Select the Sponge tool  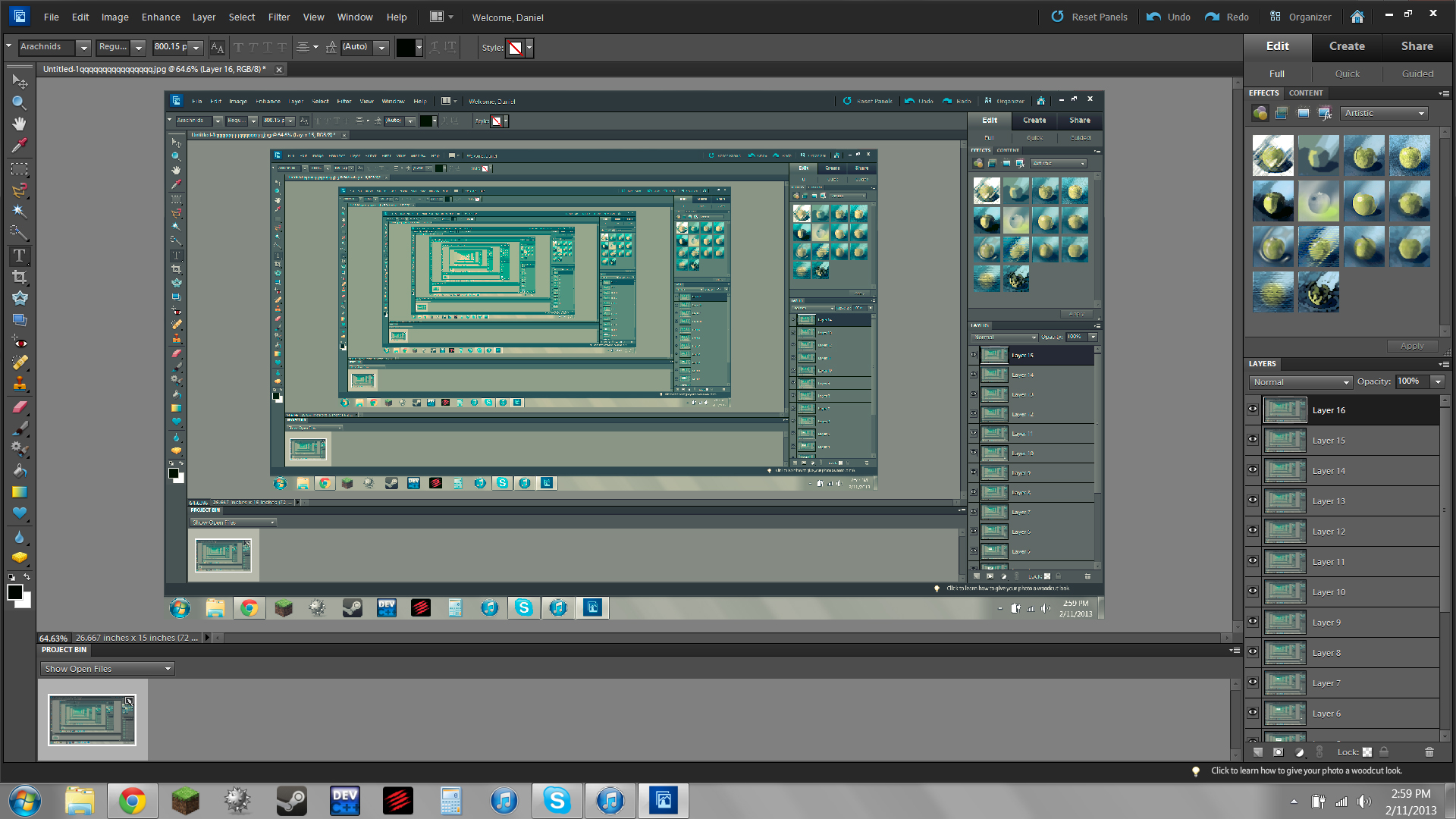pos(20,558)
